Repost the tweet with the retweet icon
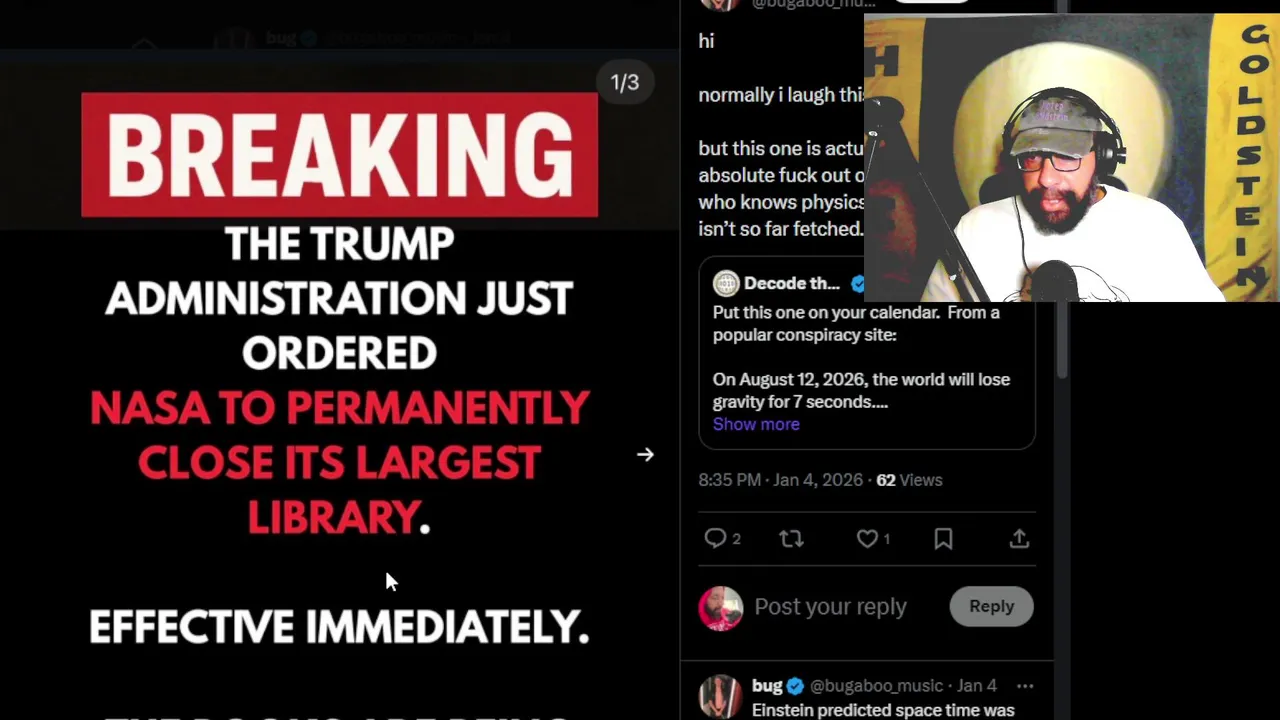 791,539
